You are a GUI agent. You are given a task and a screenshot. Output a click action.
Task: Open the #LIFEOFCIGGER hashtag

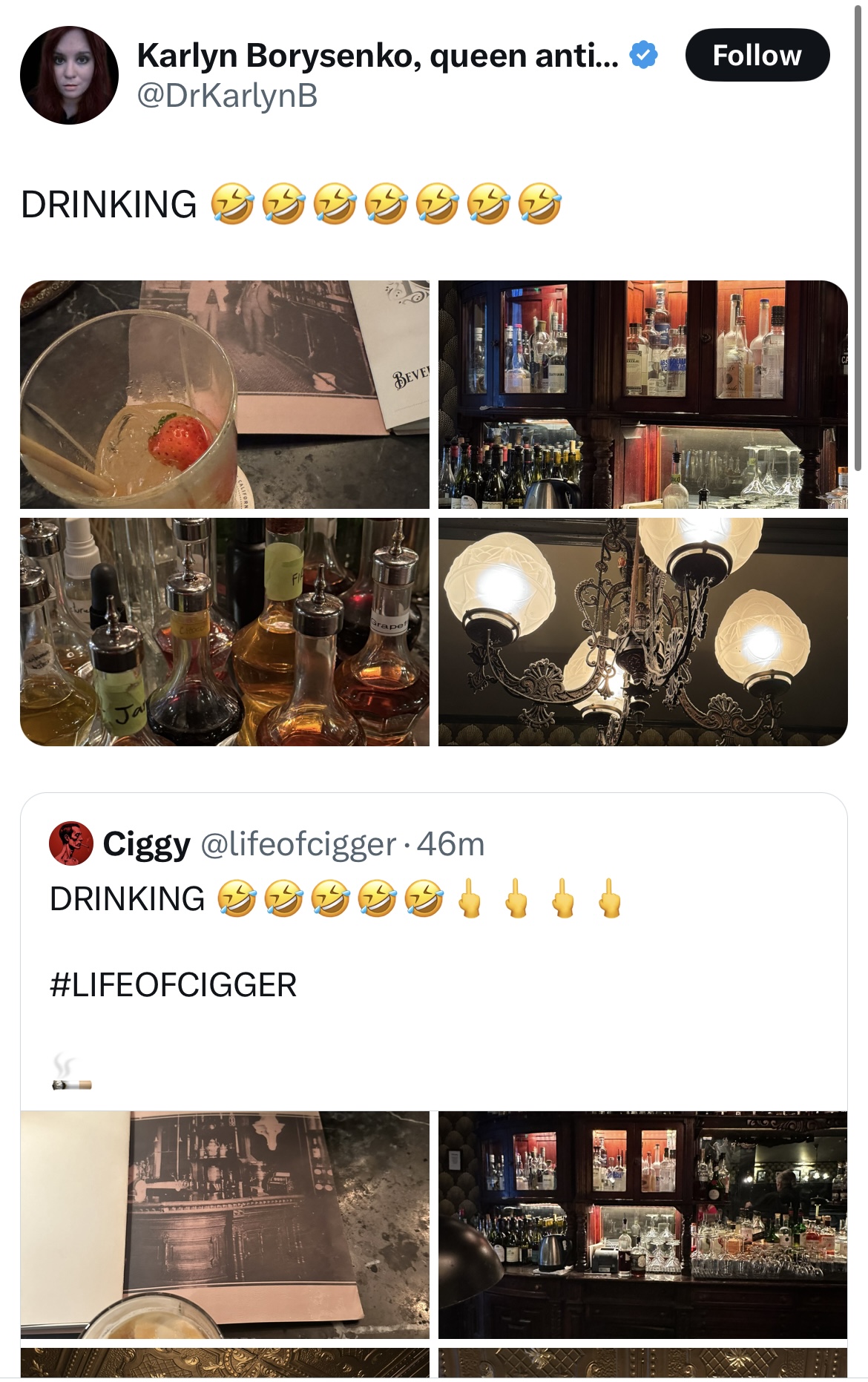click(173, 985)
